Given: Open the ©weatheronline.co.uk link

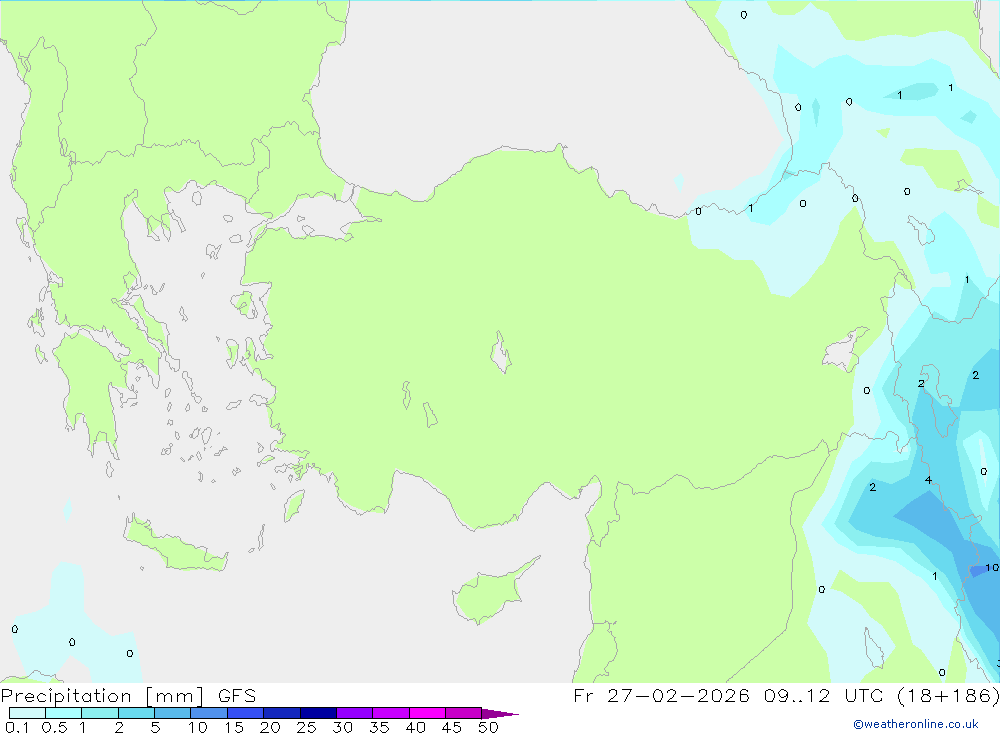Looking at the screenshot, I should tap(916, 724).
